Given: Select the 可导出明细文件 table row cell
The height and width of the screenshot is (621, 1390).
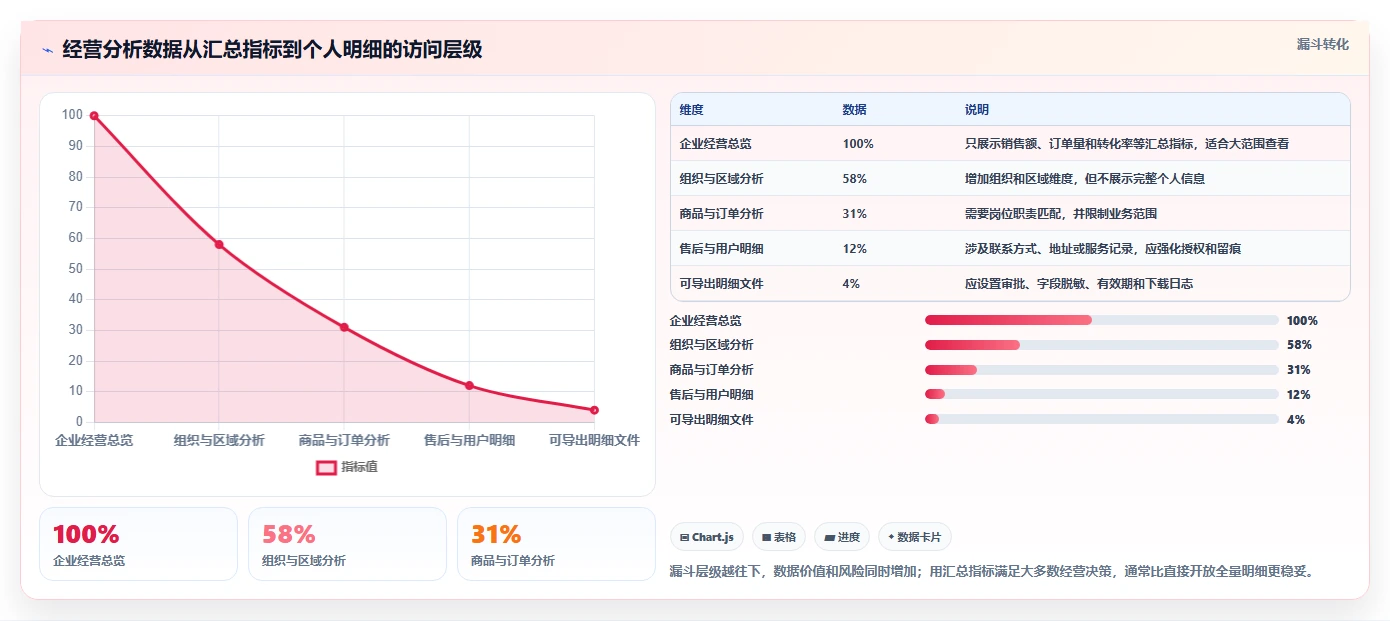Looking at the screenshot, I should coord(721,284).
